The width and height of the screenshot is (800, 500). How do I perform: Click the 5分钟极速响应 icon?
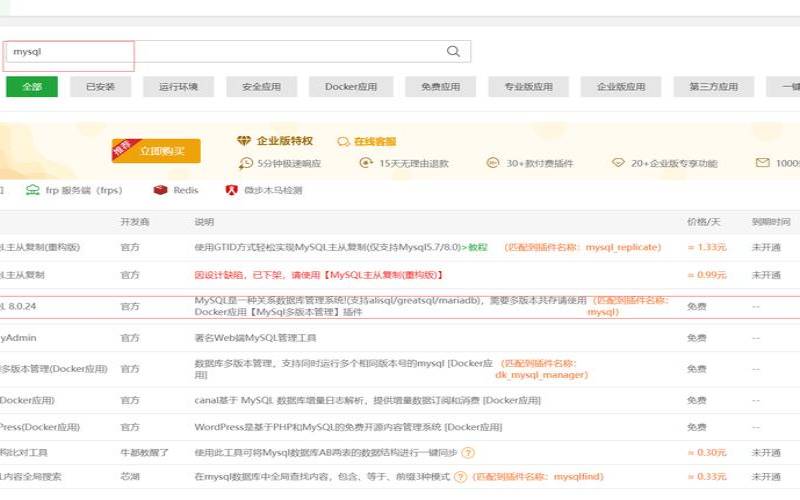pyautogui.click(x=245, y=163)
